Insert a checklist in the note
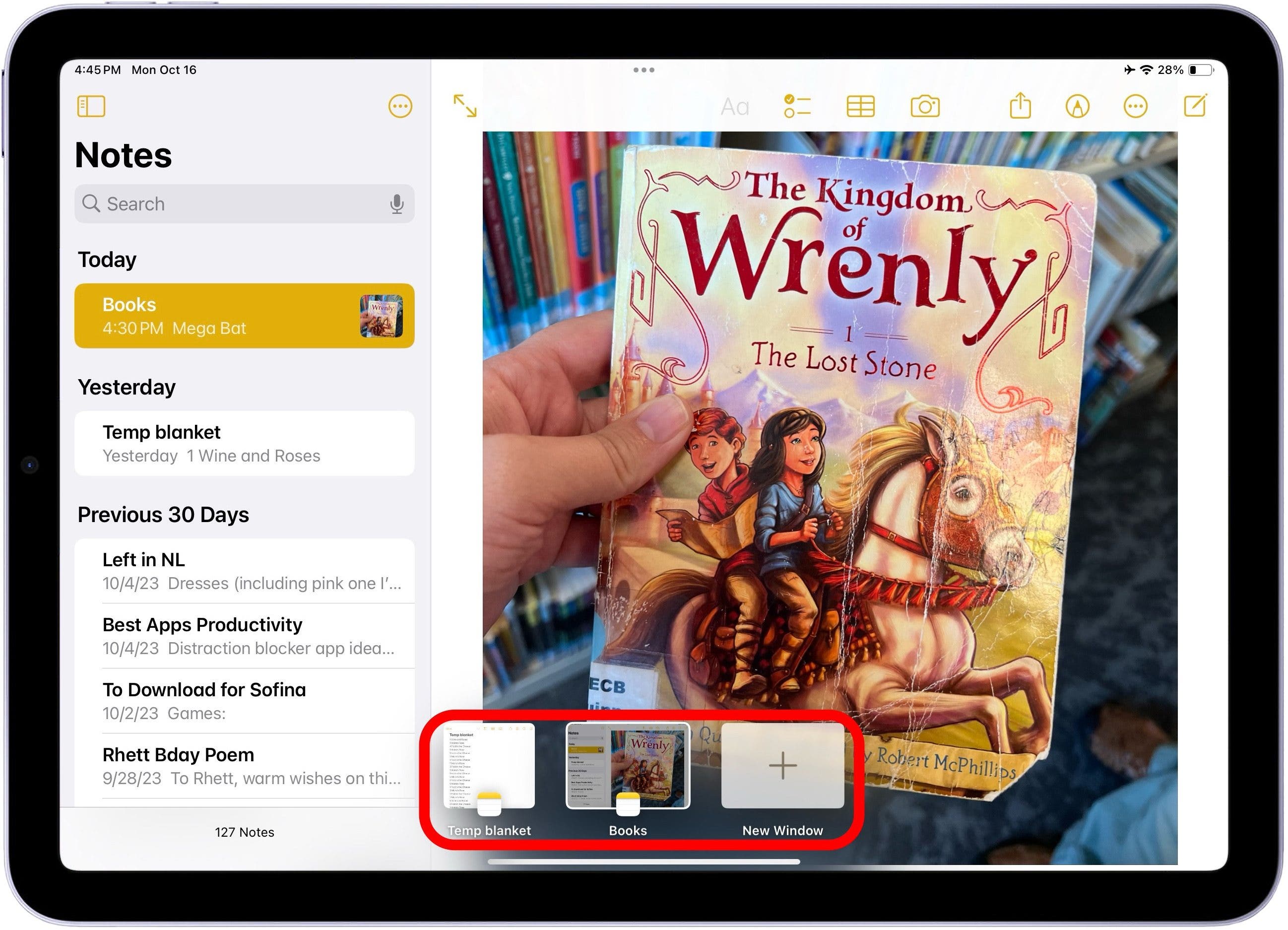The image size is (1288, 930). [797, 106]
